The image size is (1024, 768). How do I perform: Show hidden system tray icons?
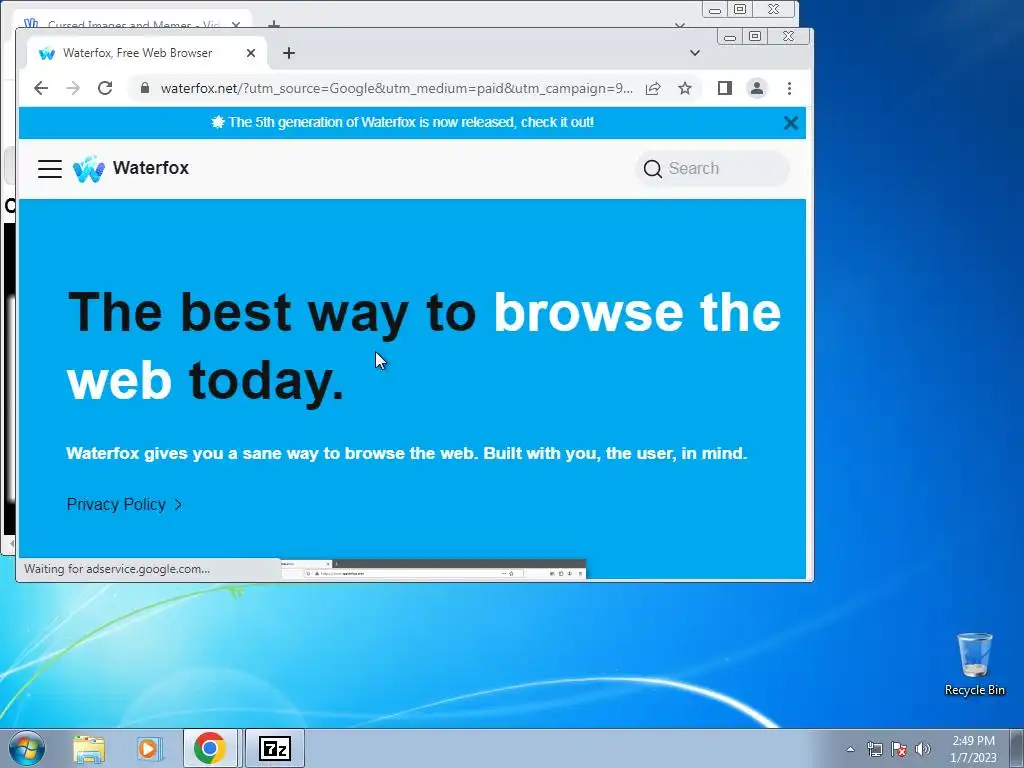(850, 749)
